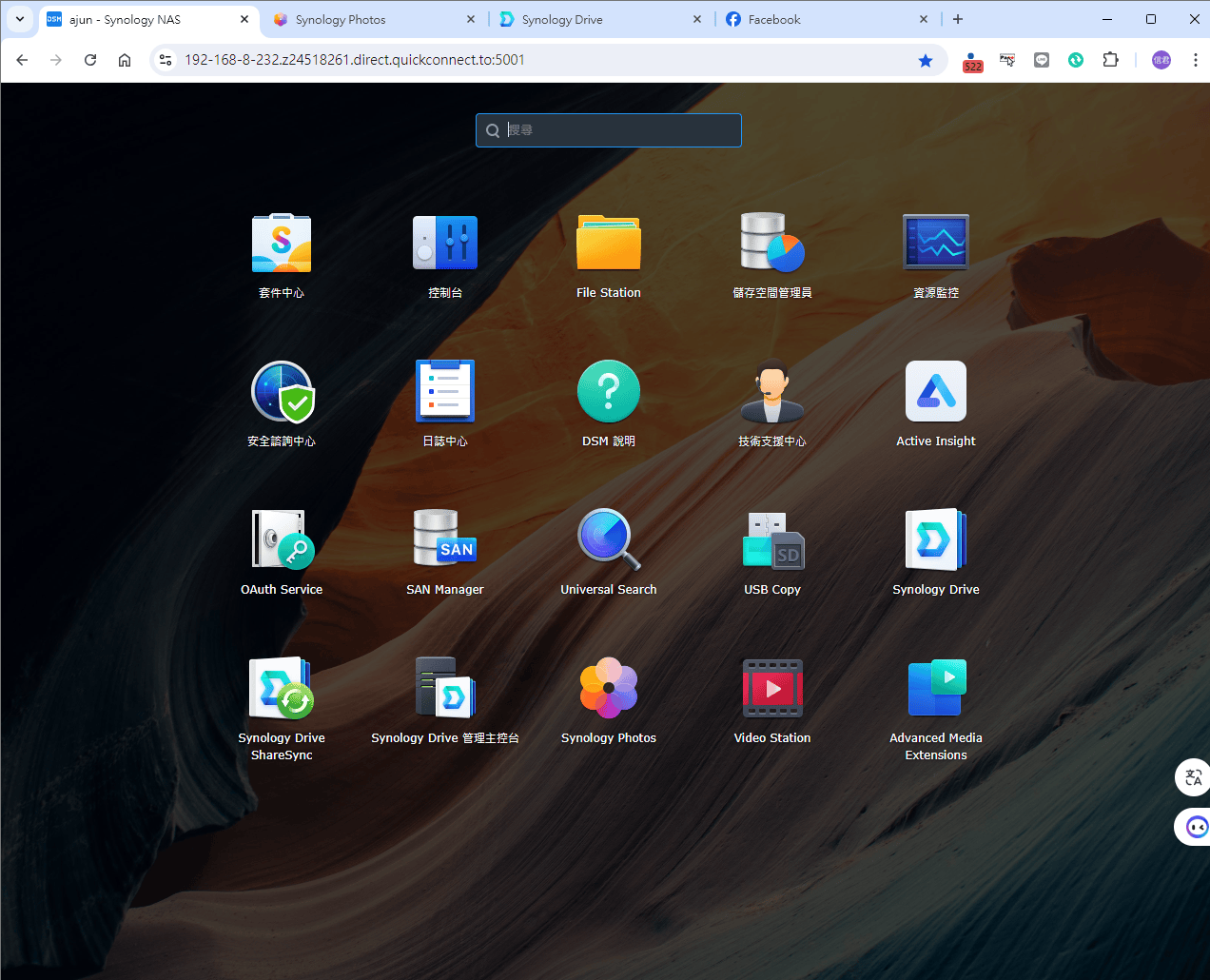Go forward with the forward arrow
The image size is (1210, 980).
click(56, 60)
